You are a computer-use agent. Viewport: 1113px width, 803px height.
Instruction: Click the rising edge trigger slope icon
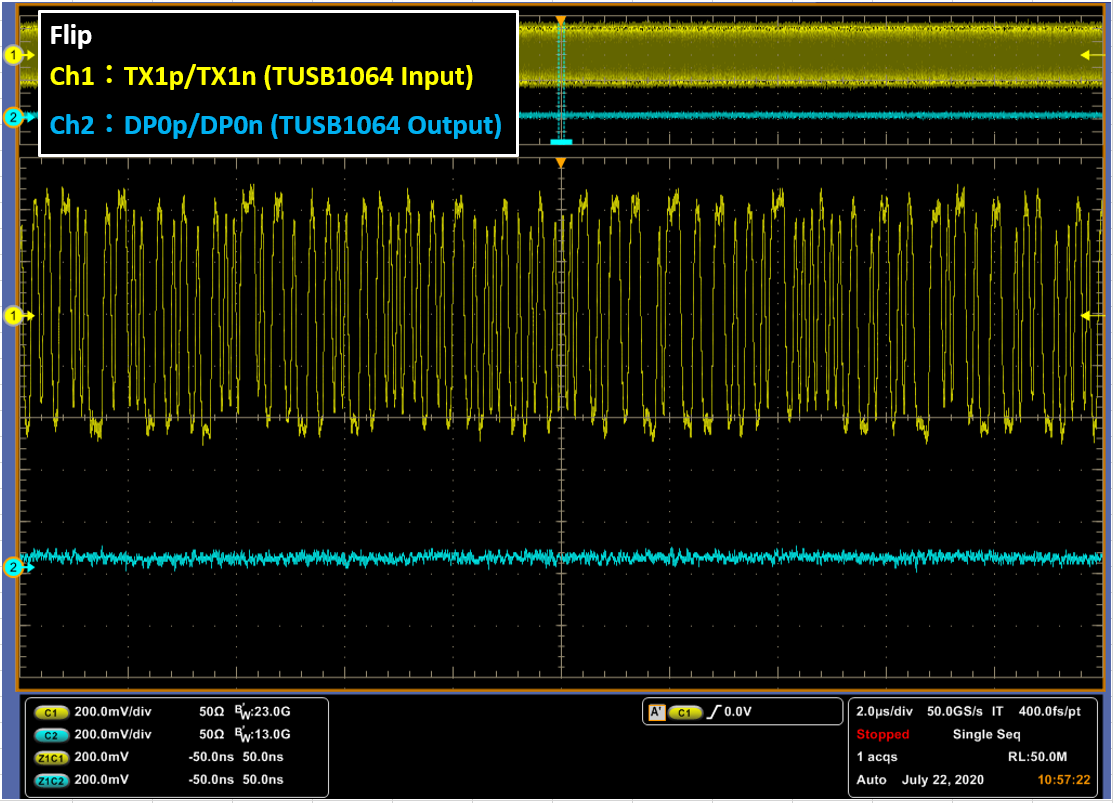tap(713, 712)
